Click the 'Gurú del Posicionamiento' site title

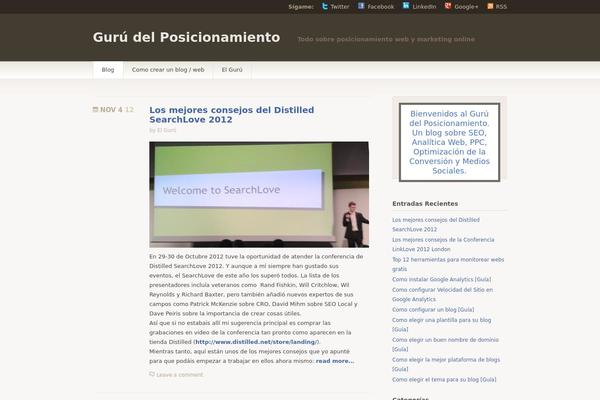point(186,37)
